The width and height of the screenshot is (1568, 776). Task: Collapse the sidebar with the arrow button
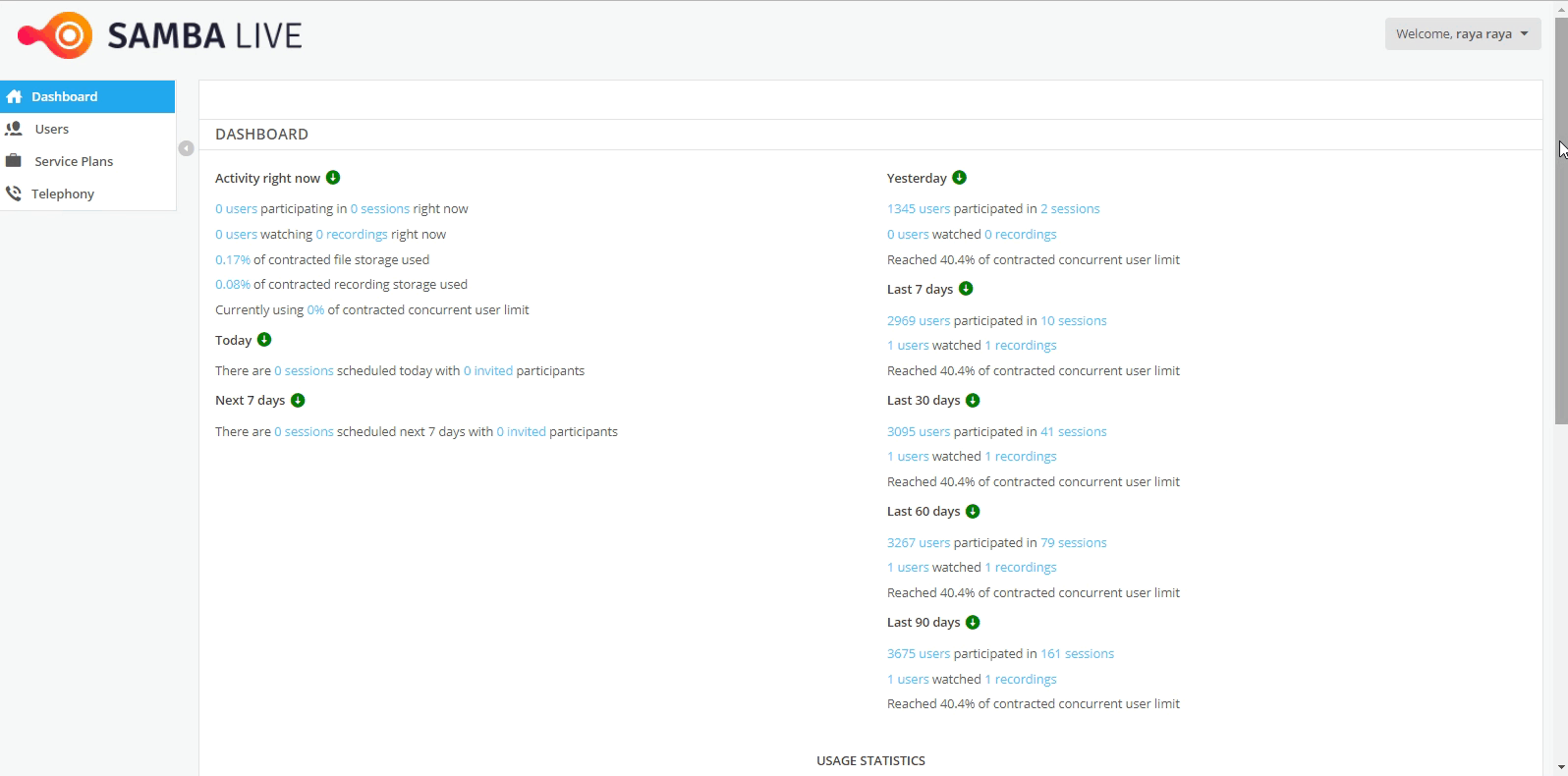(x=186, y=148)
